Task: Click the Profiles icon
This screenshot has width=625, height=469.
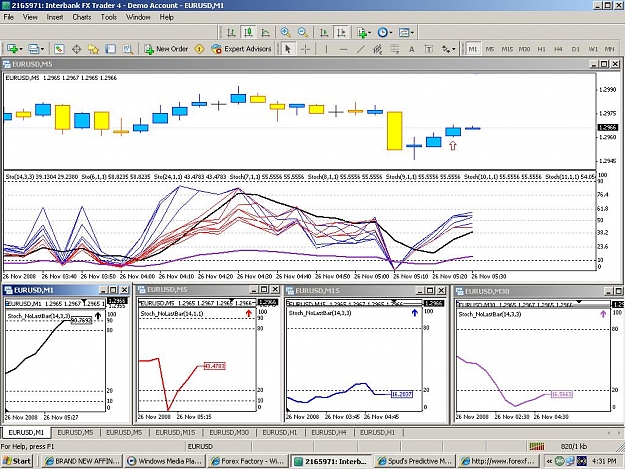Action: [x=33, y=49]
